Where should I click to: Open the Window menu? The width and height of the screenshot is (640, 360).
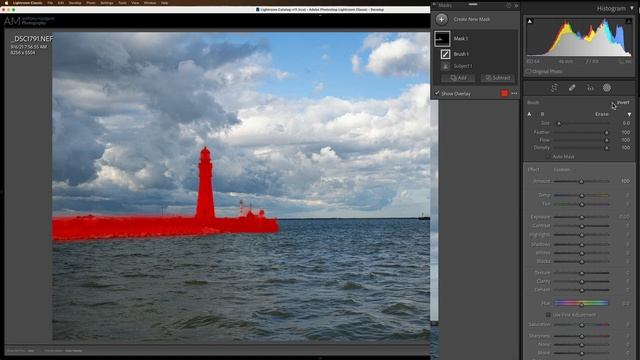150,3
